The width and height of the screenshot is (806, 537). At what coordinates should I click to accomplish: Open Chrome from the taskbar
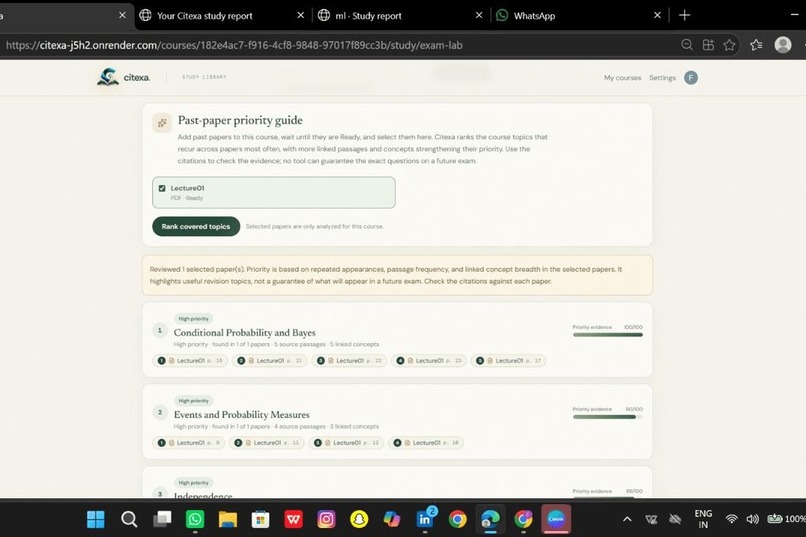[x=457, y=520]
